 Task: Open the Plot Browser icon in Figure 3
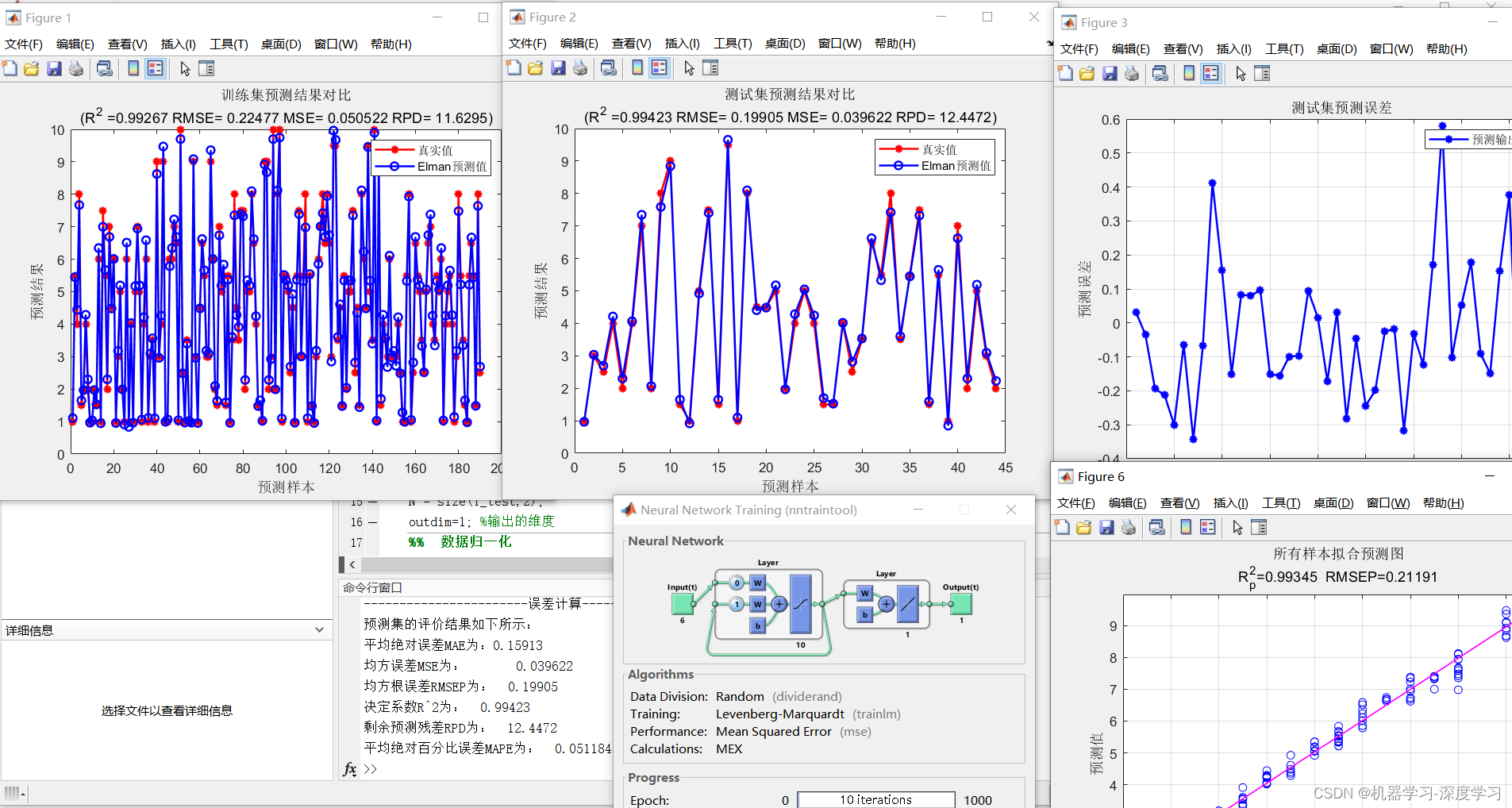tap(1262, 72)
